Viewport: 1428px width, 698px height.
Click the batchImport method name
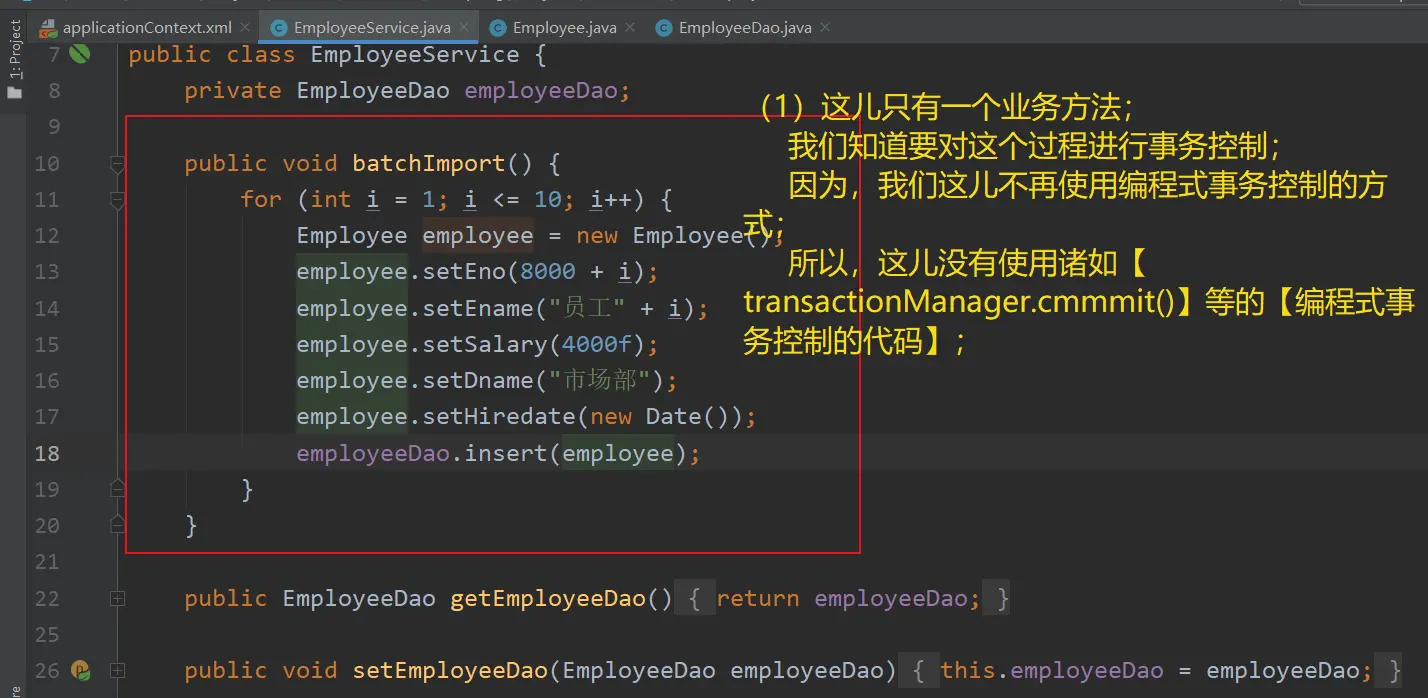pyautogui.click(x=428, y=163)
